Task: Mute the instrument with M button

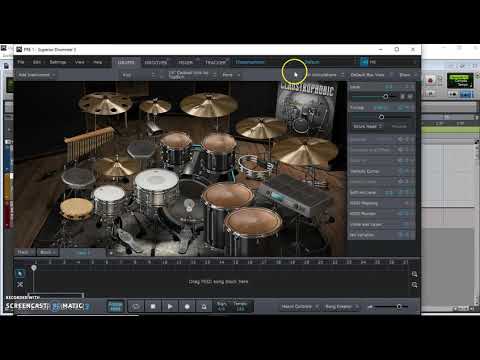Action: pos(410,97)
